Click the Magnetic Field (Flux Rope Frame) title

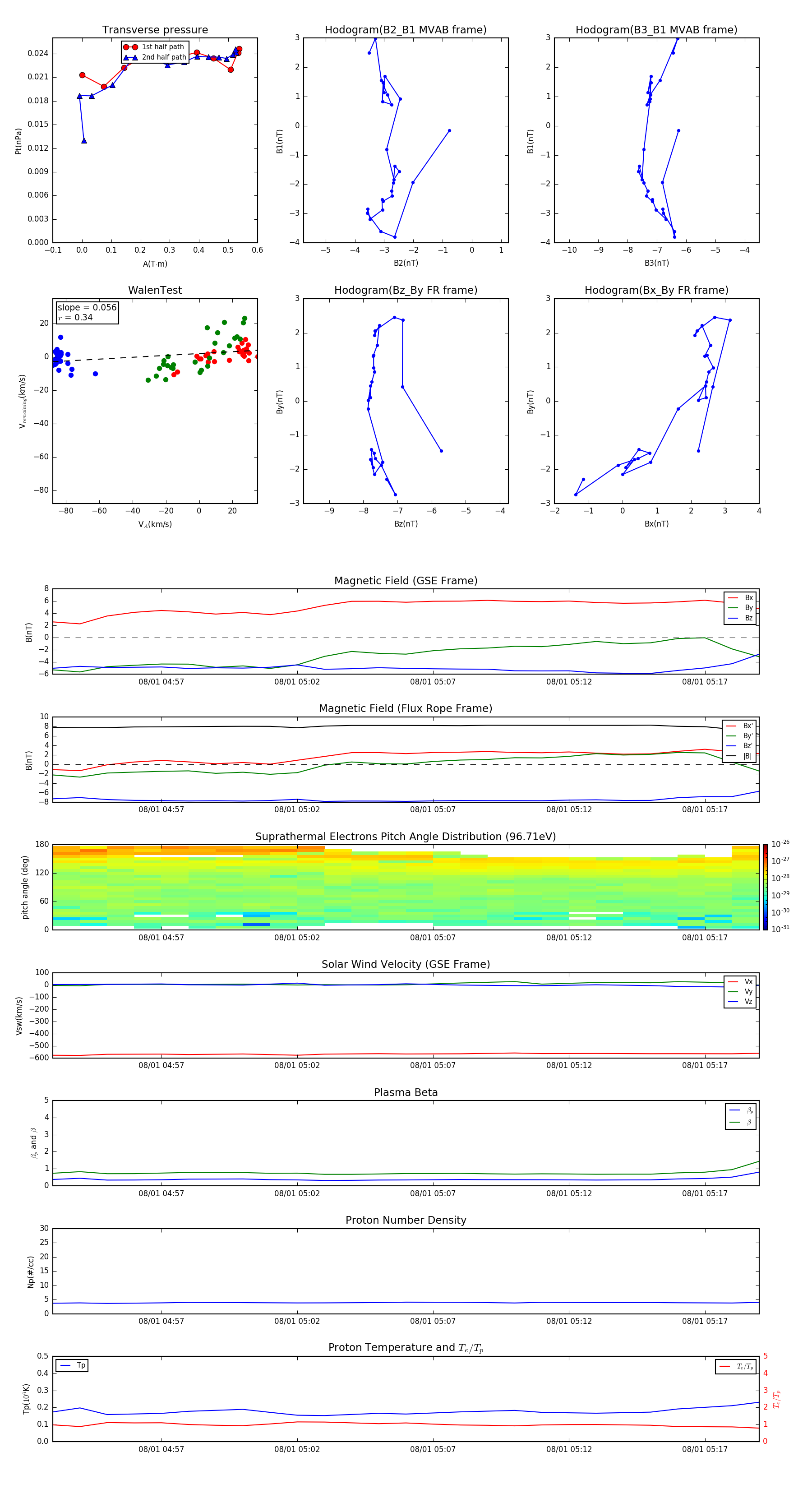coord(406,709)
